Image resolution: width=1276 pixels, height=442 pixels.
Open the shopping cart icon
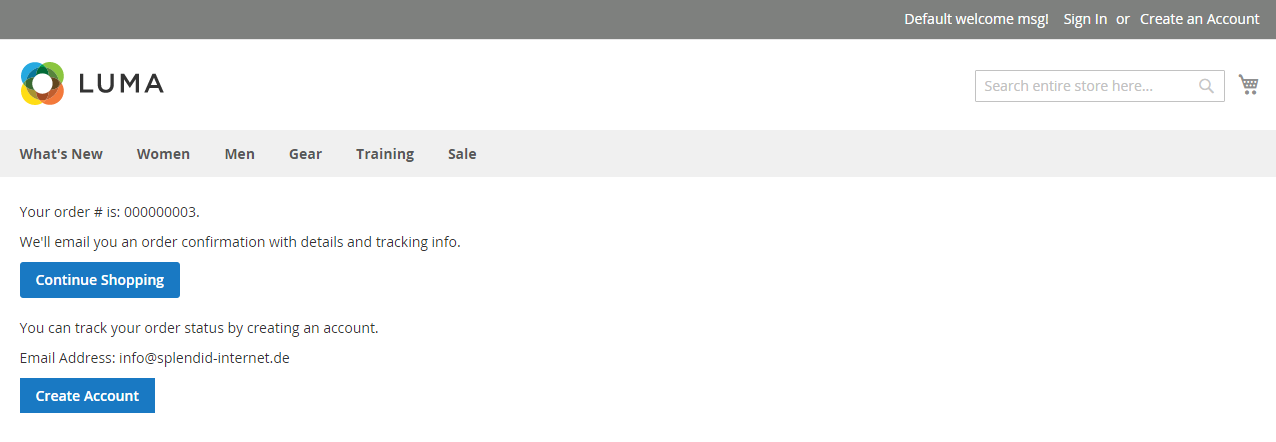pos(1248,85)
